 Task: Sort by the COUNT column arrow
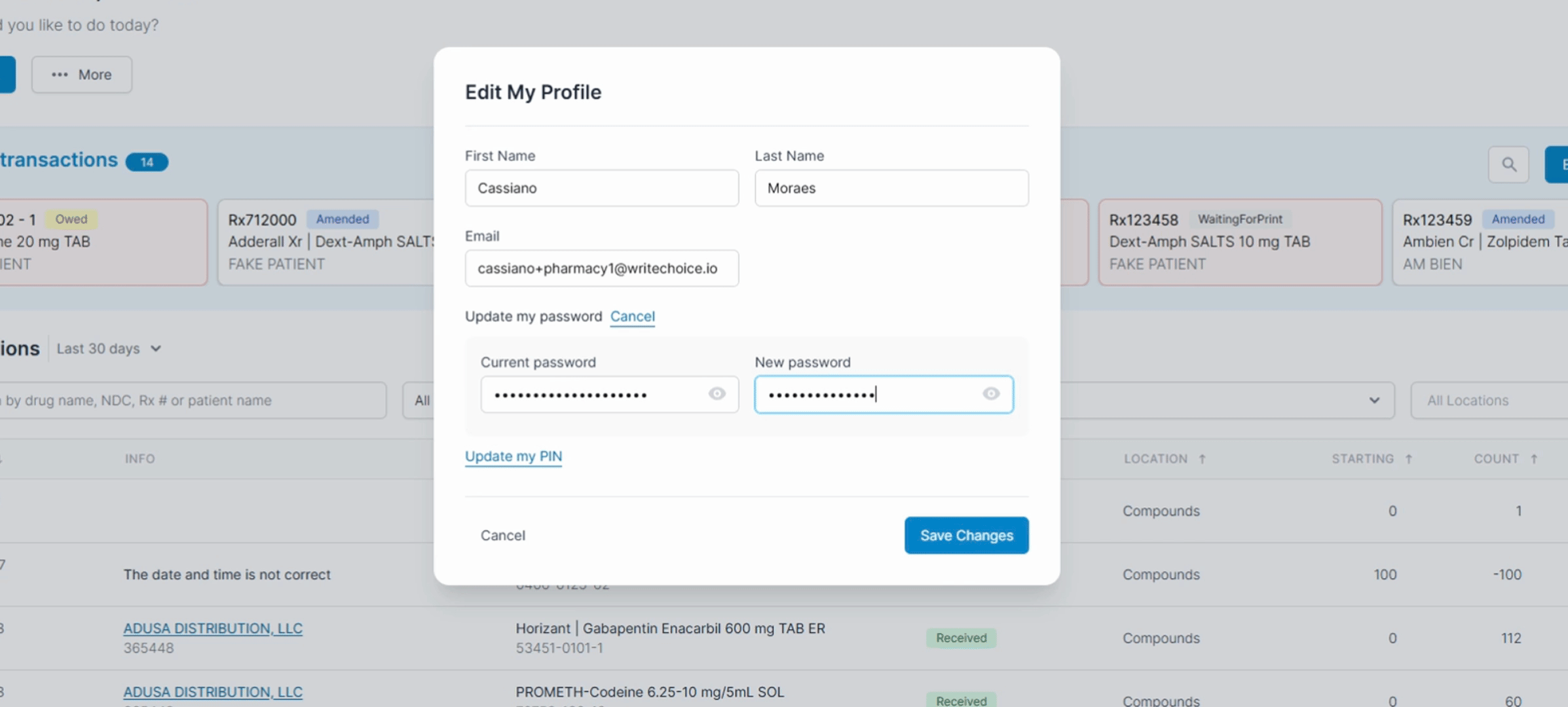(x=1534, y=459)
